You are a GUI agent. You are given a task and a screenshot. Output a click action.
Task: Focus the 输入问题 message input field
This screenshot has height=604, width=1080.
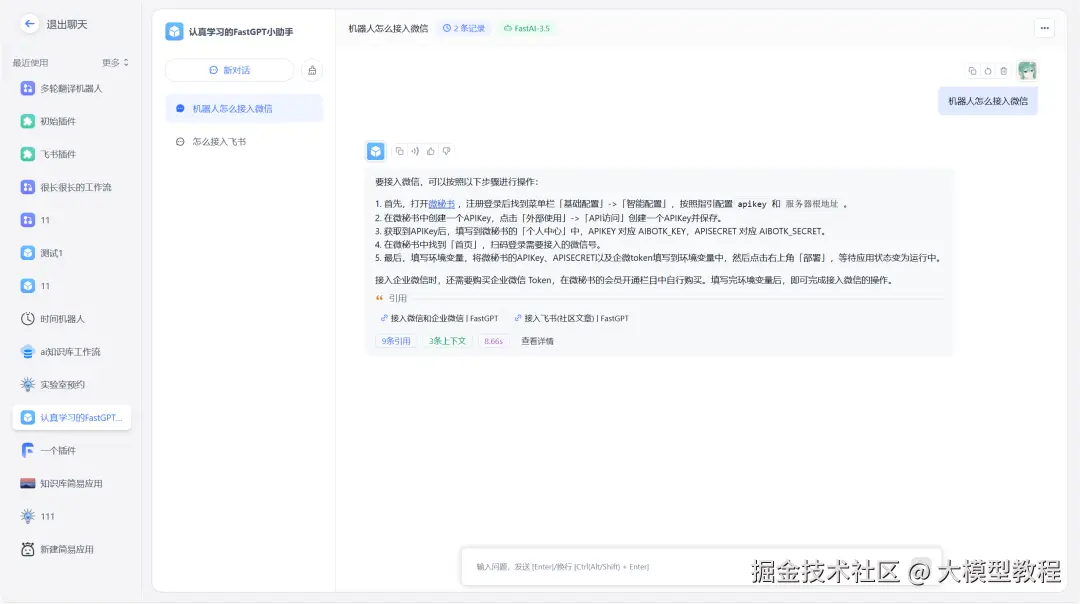700,567
